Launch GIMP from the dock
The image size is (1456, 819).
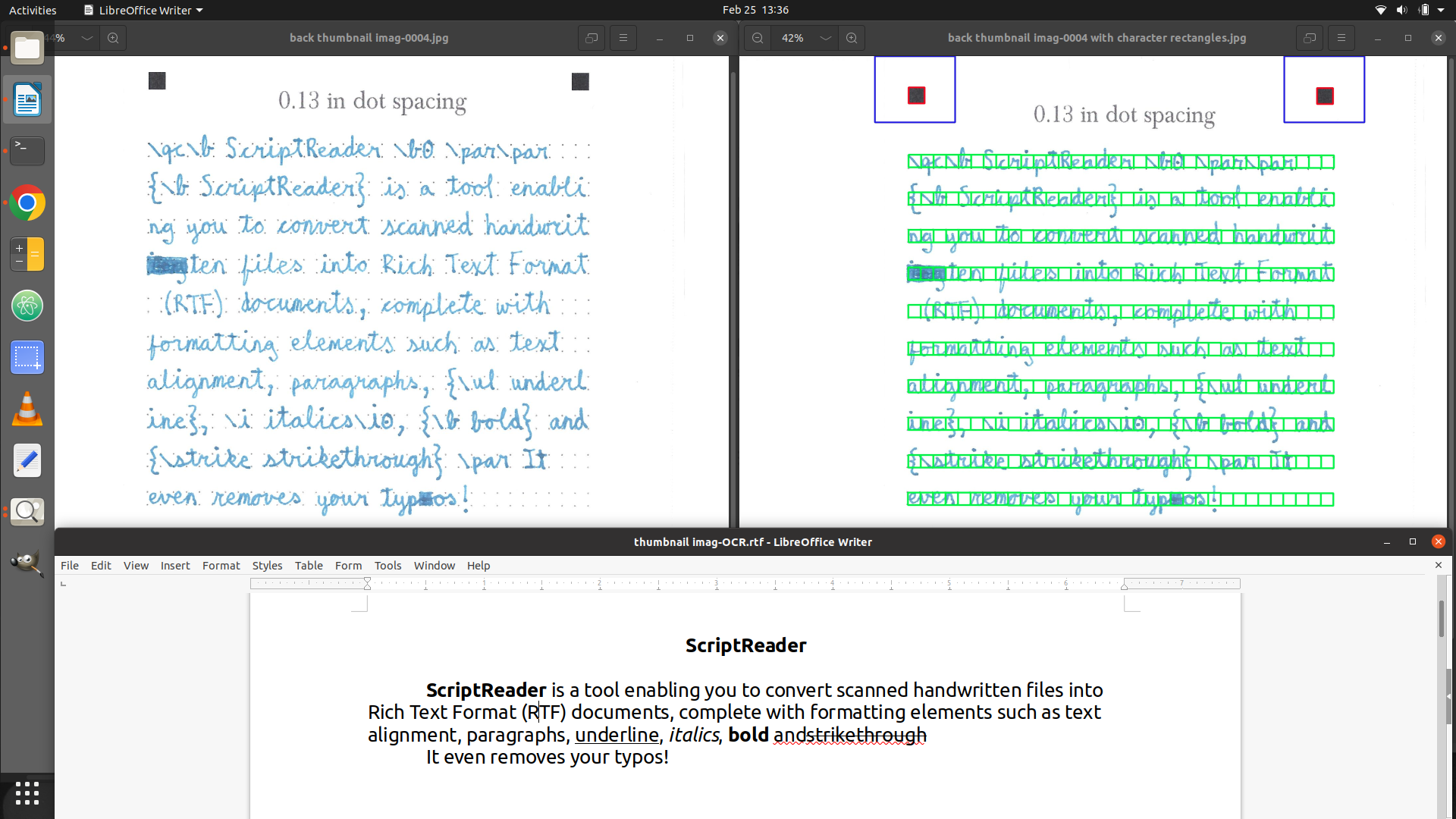(x=27, y=563)
